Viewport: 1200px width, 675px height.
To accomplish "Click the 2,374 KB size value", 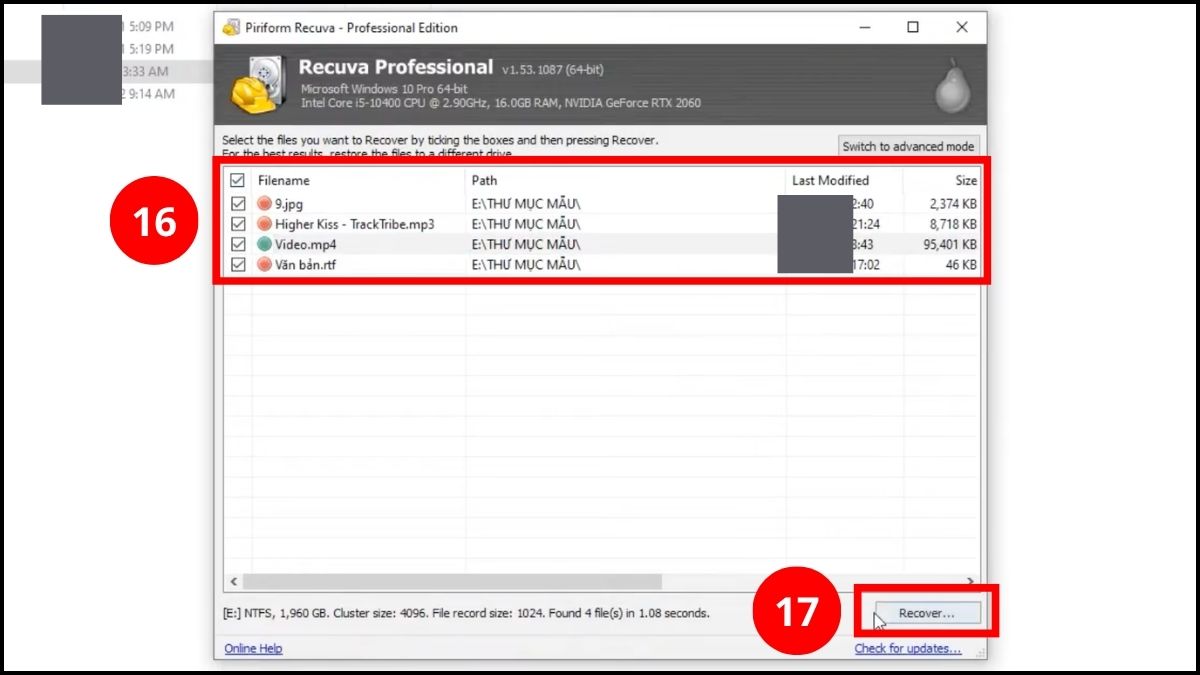I will [x=953, y=204].
